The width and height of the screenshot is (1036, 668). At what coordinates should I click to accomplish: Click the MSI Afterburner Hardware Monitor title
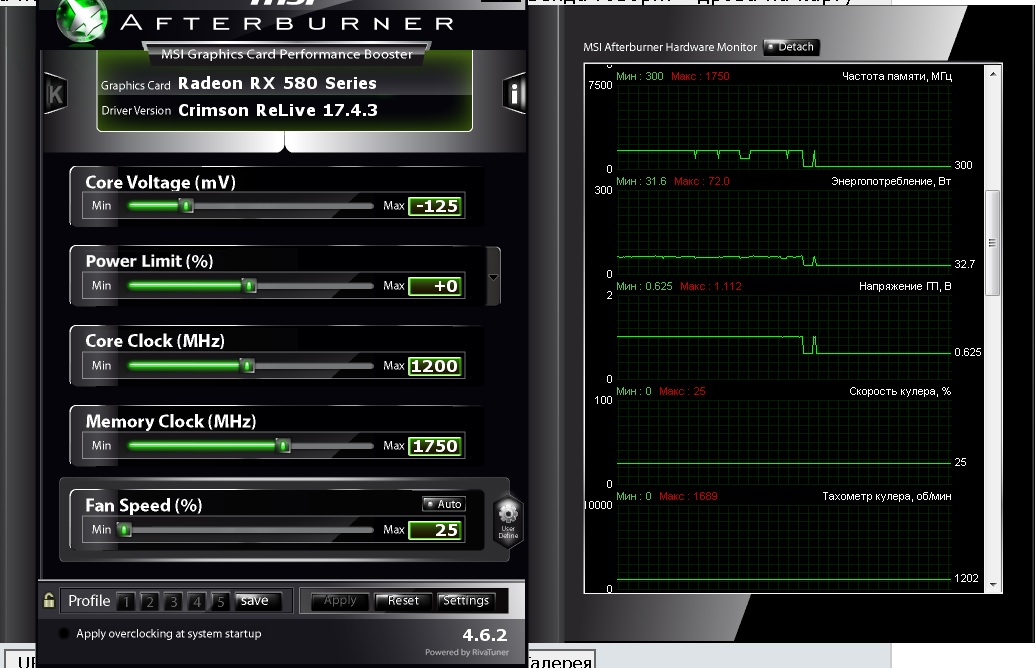tap(670, 48)
